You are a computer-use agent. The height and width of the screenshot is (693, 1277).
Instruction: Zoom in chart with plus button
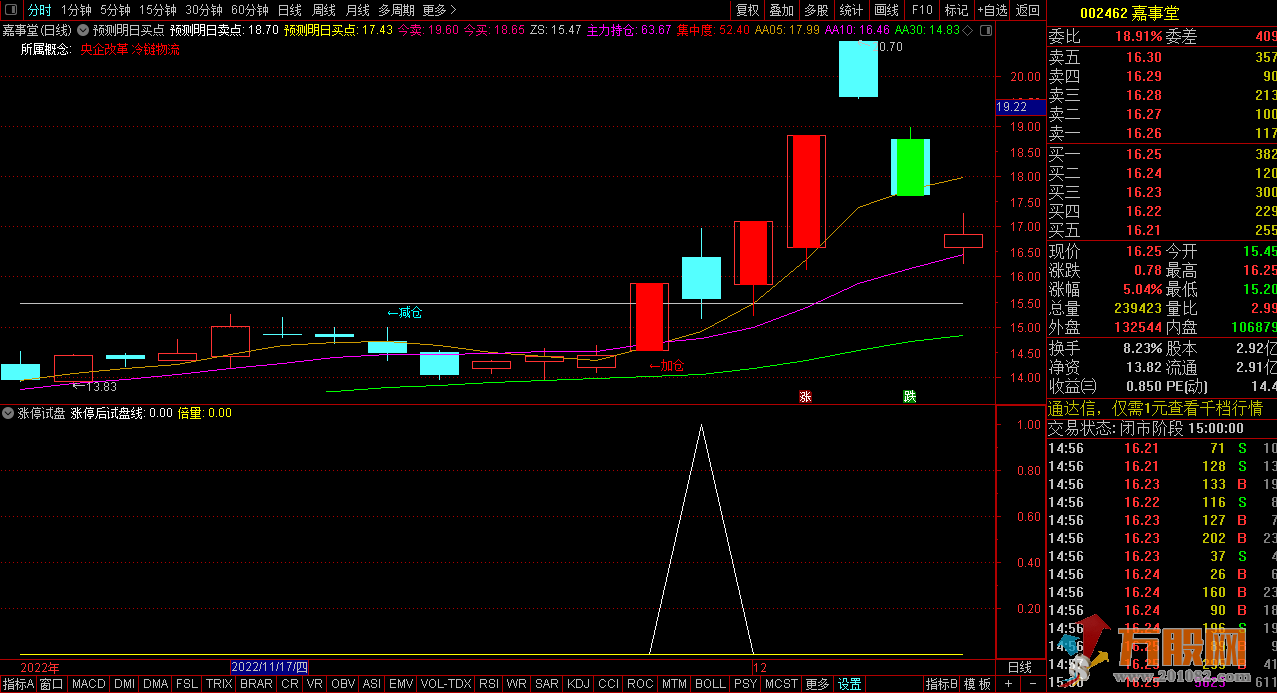tap(1010, 684)
